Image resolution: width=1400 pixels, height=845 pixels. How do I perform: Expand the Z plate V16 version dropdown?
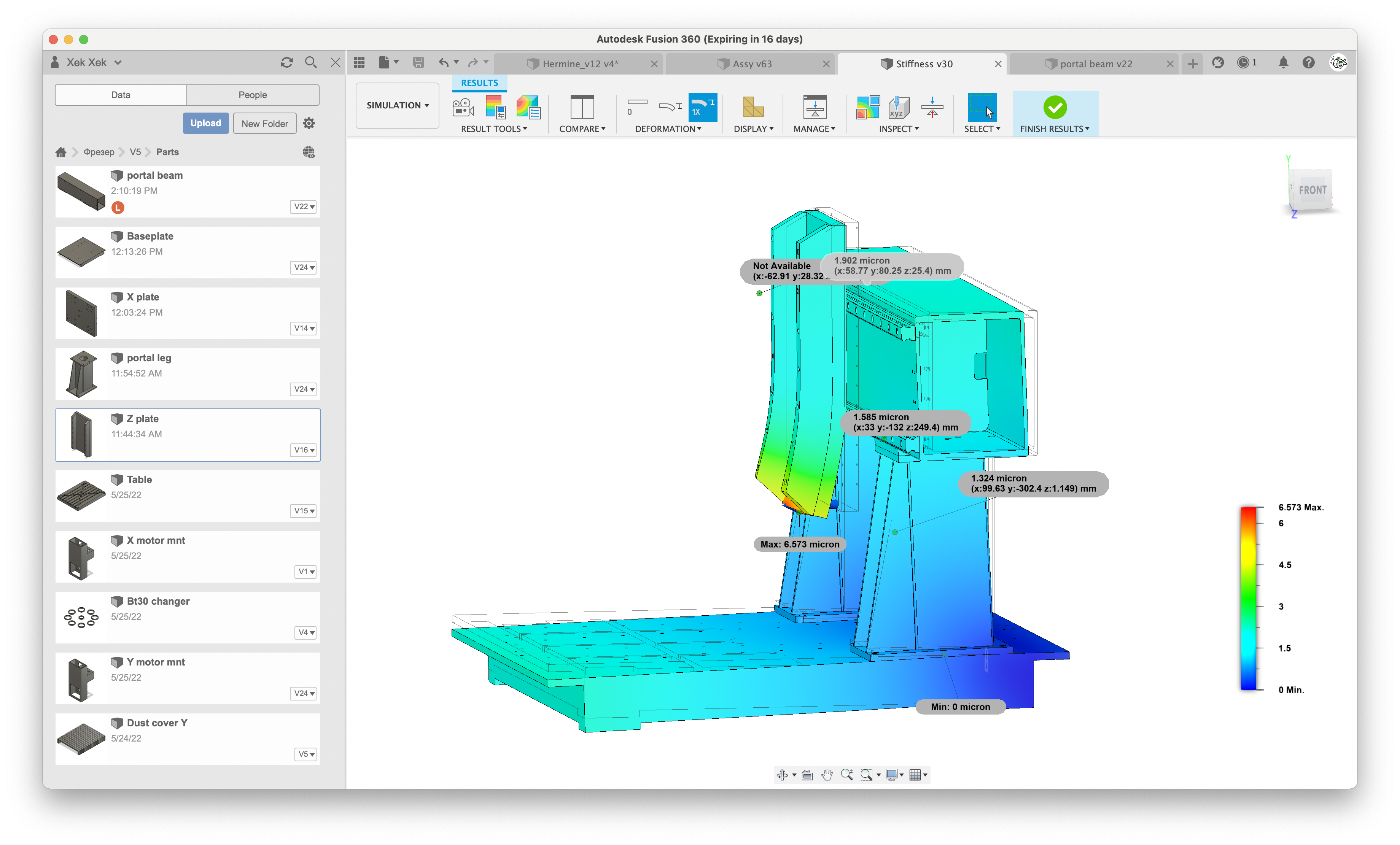coord(304,450)
